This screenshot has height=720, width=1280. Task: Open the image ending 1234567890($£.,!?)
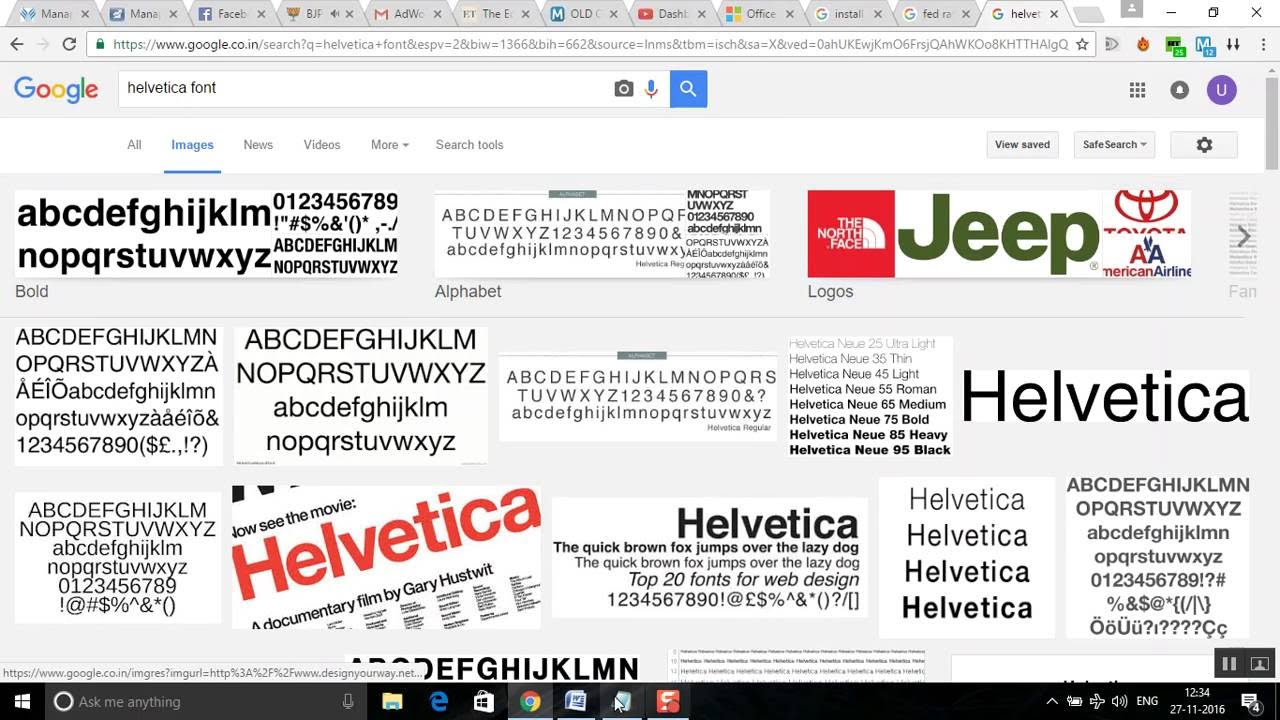coord(118,394)
